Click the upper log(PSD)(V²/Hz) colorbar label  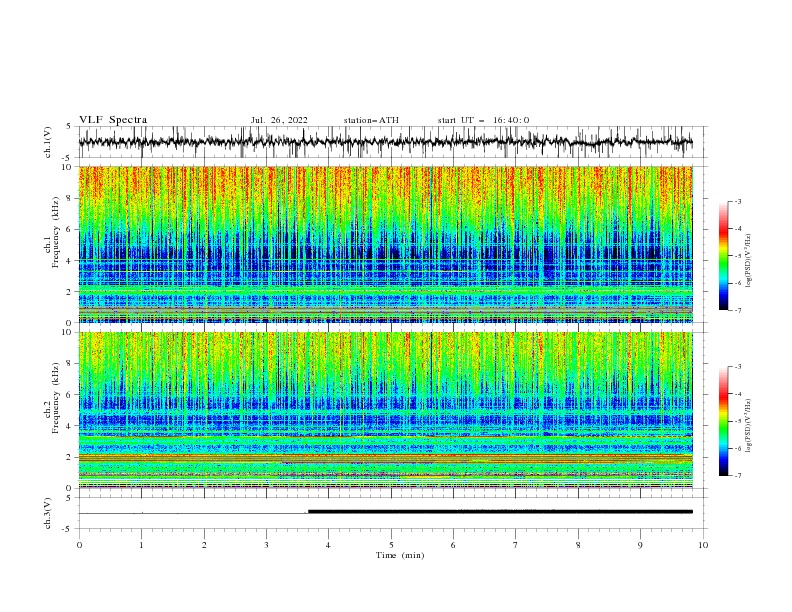click(749, 261)
